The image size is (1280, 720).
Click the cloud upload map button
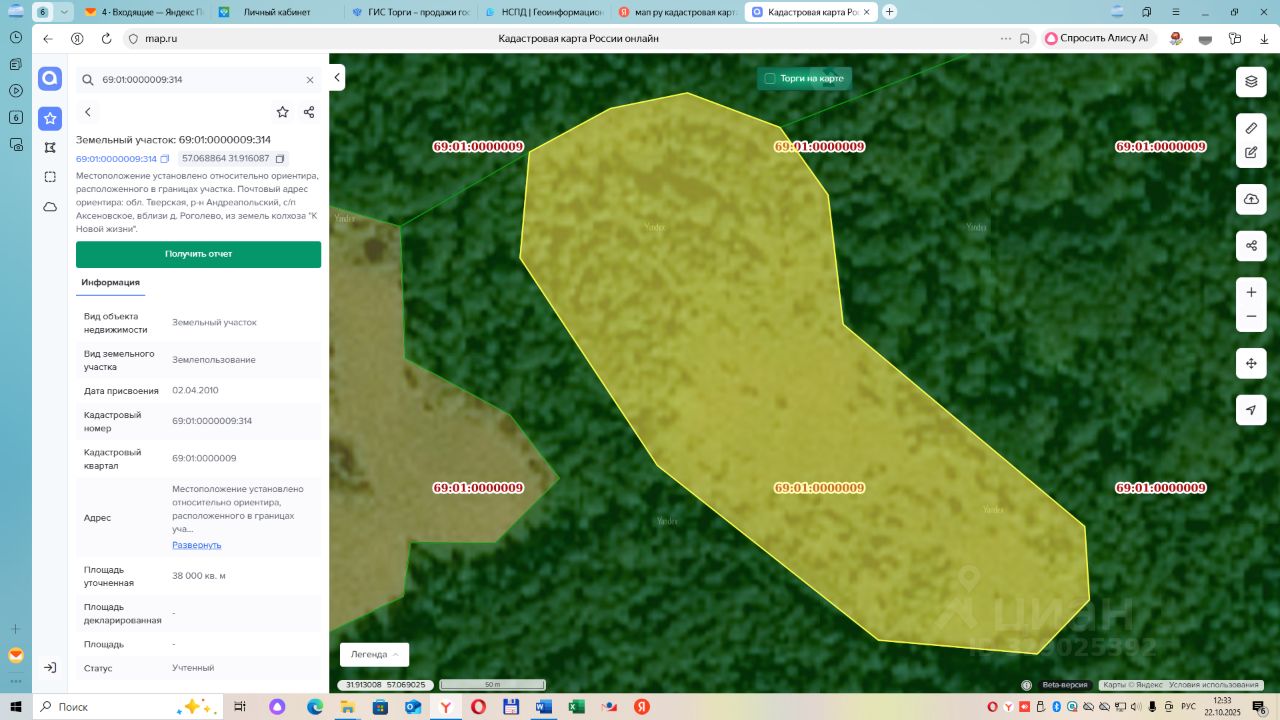point(1251,200)
